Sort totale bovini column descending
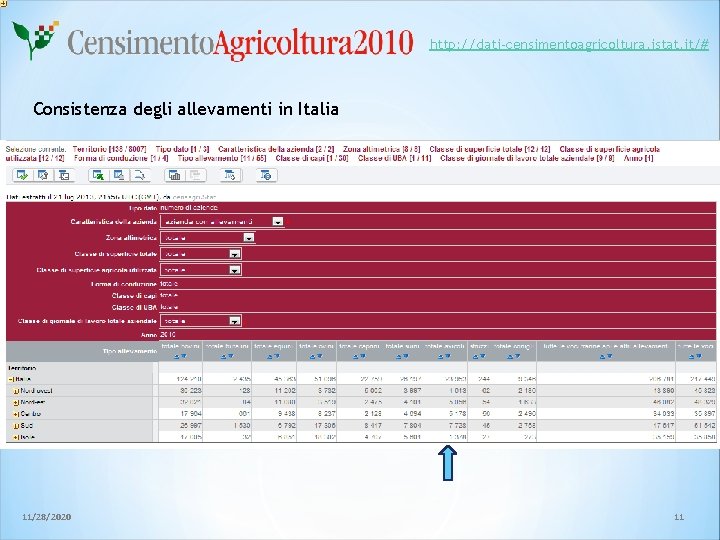Viewport: 720px width, 540px height. (x=184, y=356)
